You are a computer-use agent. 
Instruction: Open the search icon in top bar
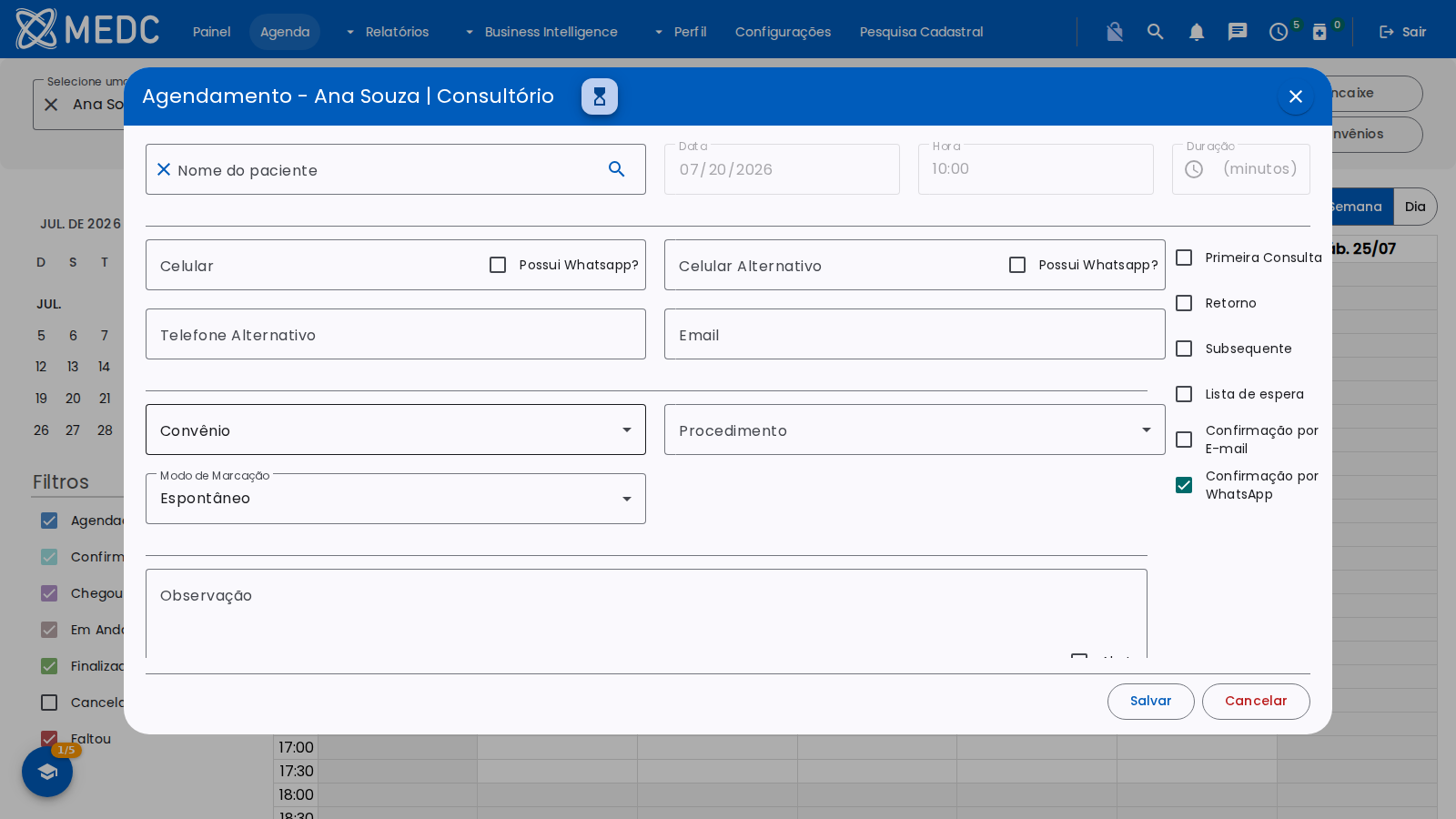tap(1156, 32)
